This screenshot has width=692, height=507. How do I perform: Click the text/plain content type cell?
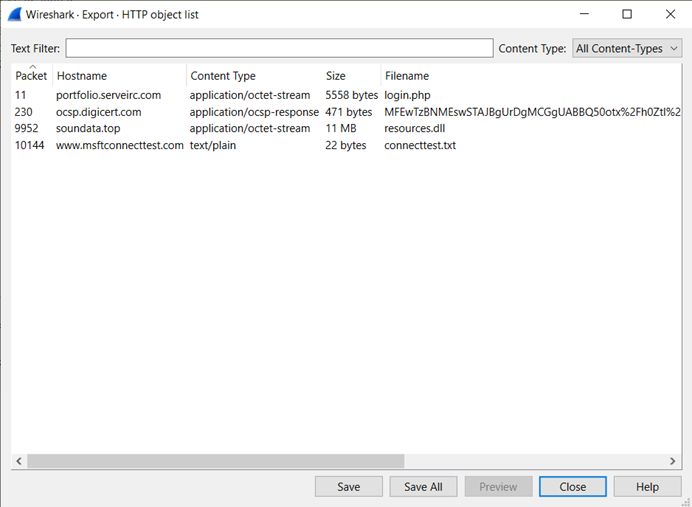click(x=213, y=145)
